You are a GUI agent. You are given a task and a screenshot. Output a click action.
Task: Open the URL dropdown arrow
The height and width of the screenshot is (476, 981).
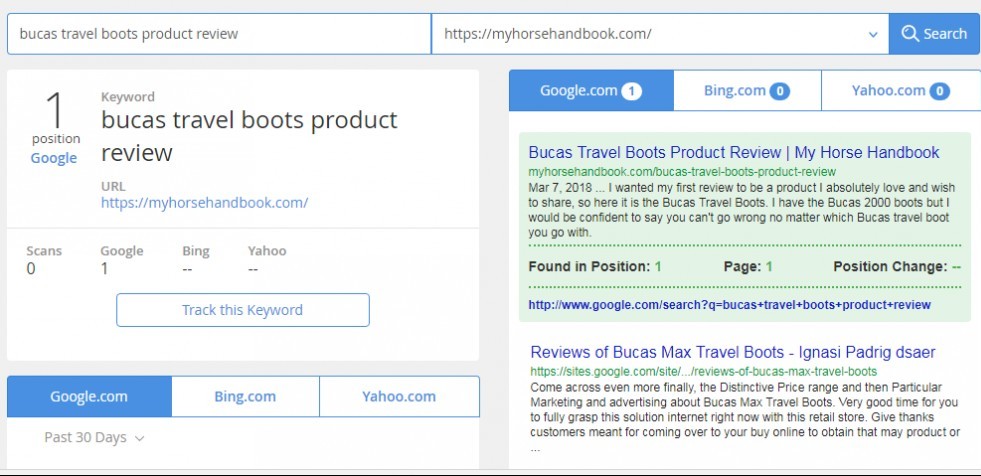[x=873, y=34]
